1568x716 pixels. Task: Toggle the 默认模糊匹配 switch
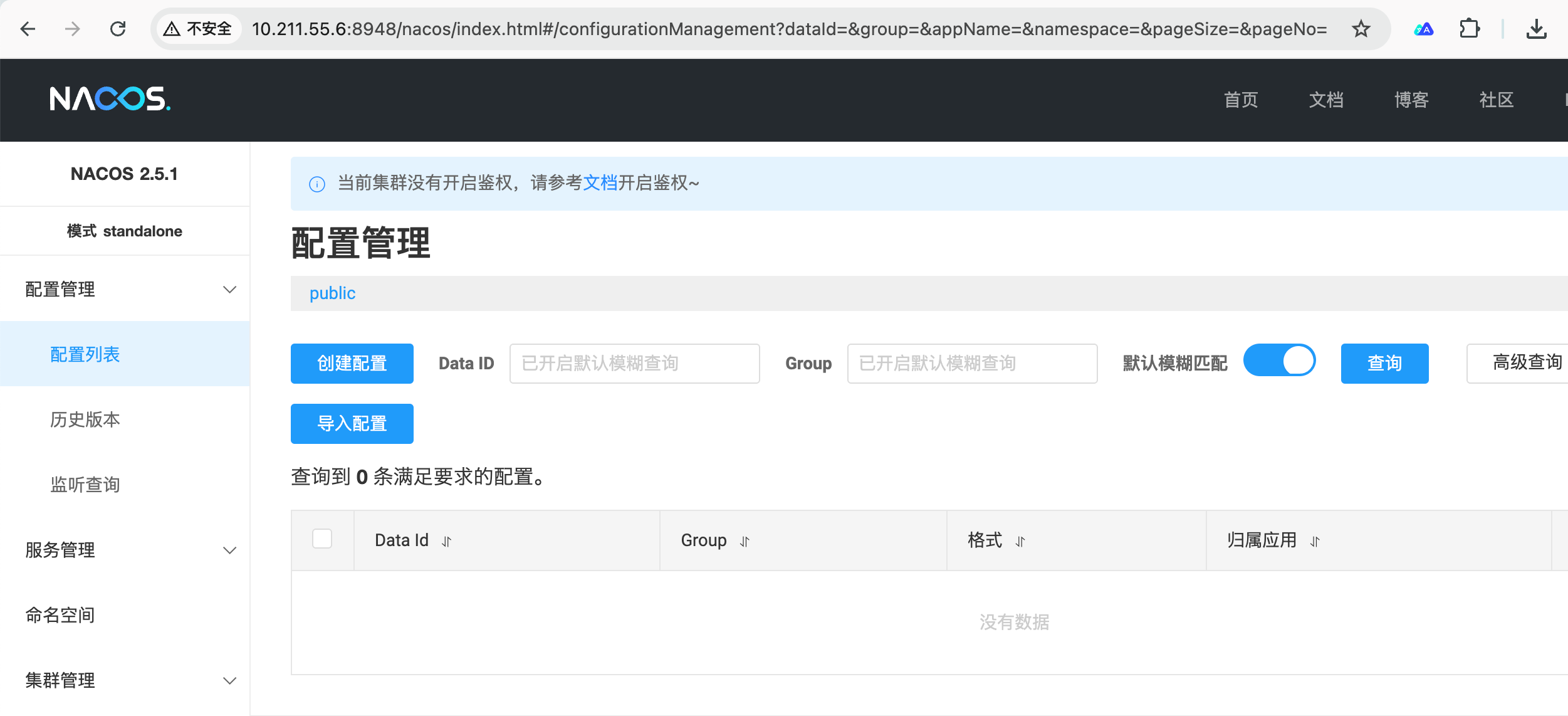[x=1279, y=361]
